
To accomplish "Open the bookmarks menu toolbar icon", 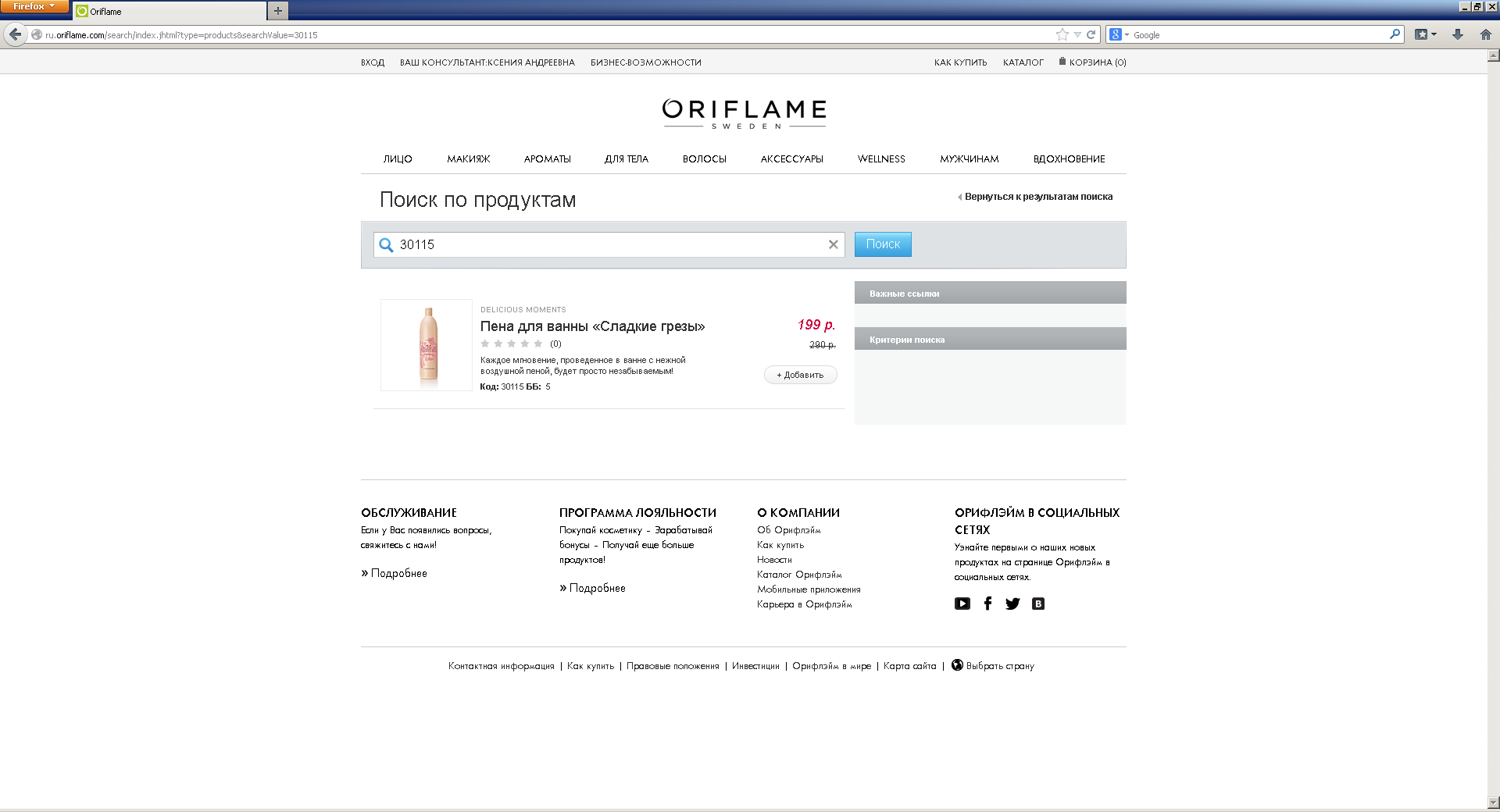I will [1422, 34].
